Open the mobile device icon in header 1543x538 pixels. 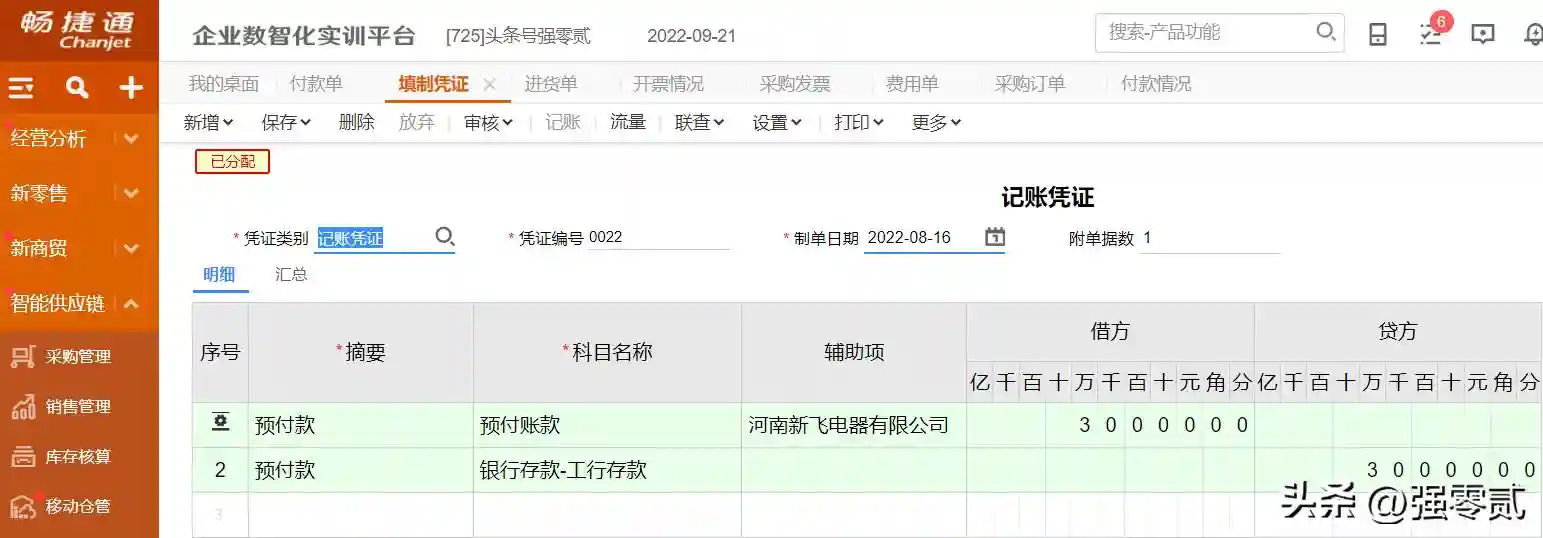pos(1378,34)
